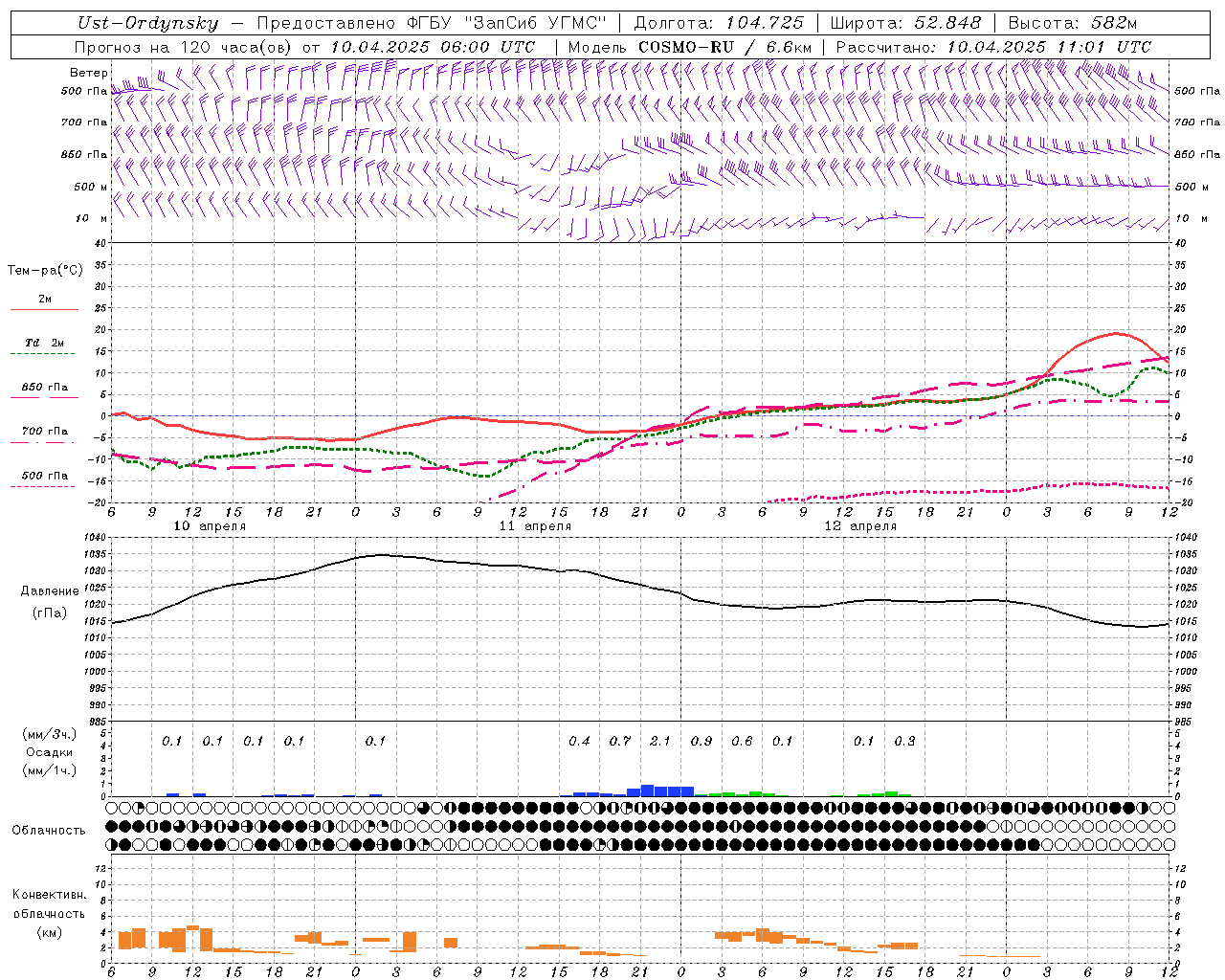Click the station name Ust-Ordynsky

click(x=148, y=23)
